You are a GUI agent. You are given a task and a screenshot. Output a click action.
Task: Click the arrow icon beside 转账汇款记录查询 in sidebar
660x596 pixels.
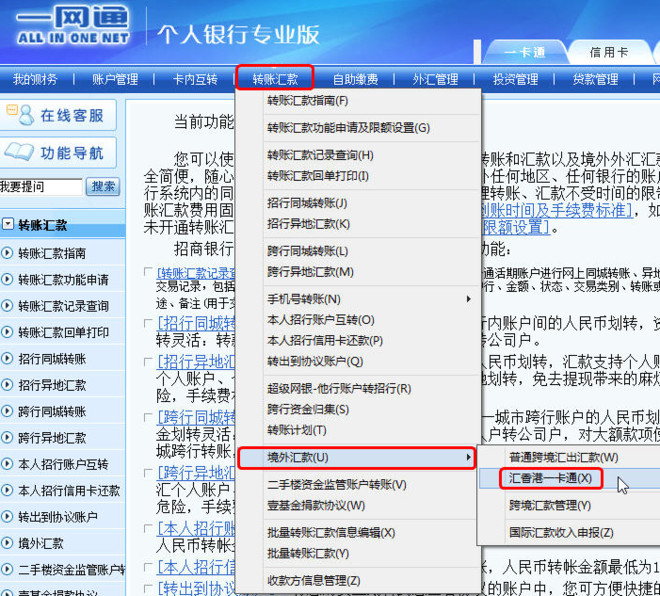tap(7, 306)
